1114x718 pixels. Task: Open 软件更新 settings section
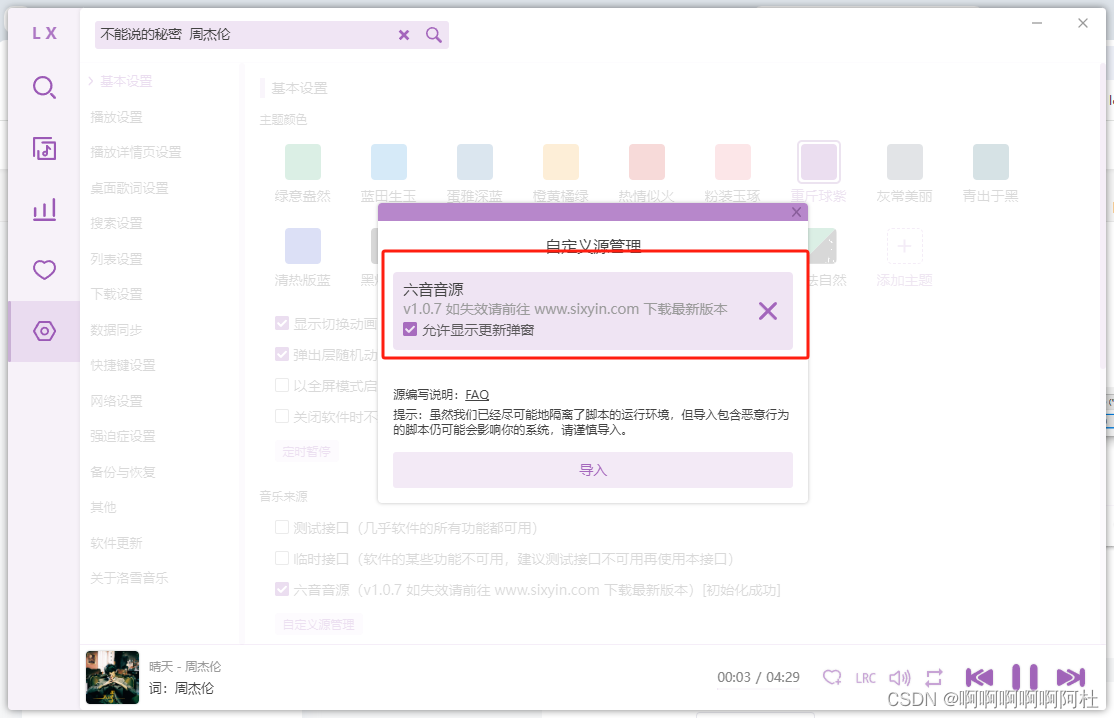(117, 543)
